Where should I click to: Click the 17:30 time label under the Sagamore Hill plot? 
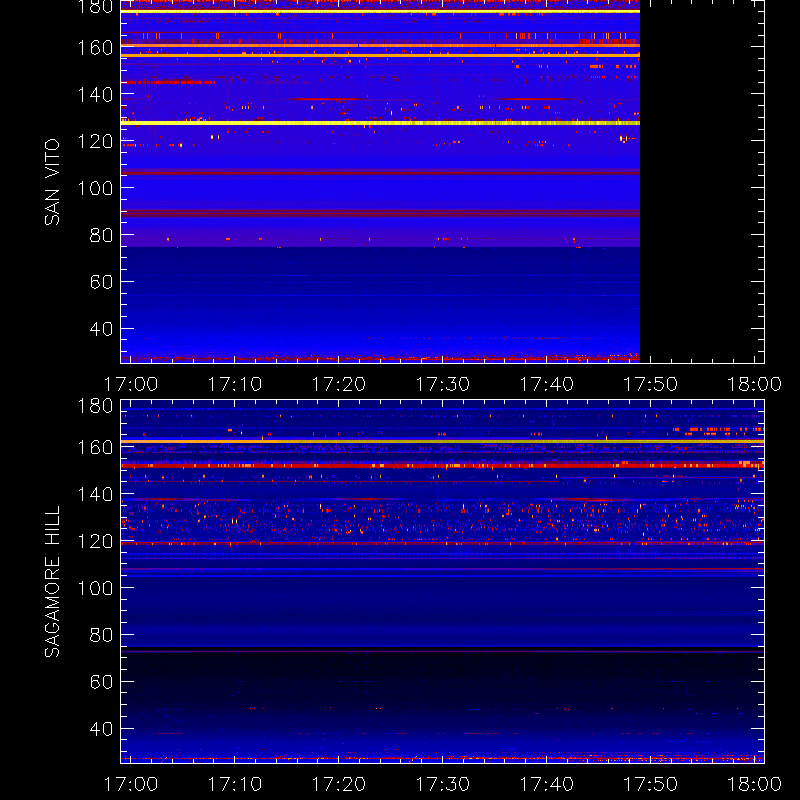pyautogui.click(x=443, y=784)
